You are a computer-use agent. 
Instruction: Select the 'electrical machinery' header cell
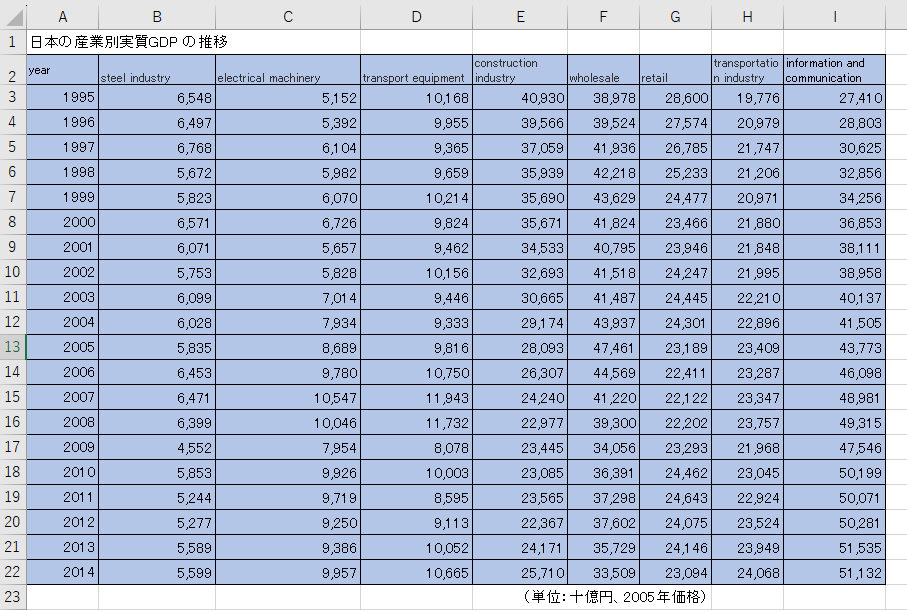click(x=288, y=70)
